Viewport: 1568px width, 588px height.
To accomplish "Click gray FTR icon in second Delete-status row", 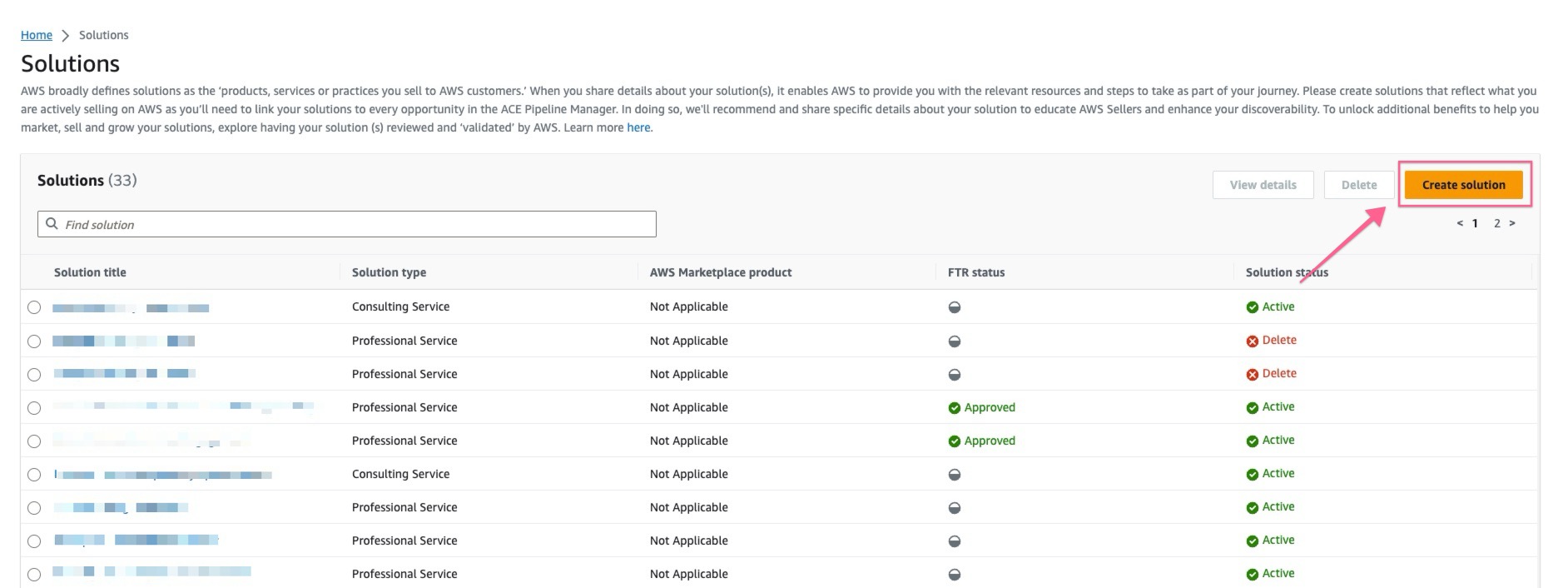I will (954, 374).
